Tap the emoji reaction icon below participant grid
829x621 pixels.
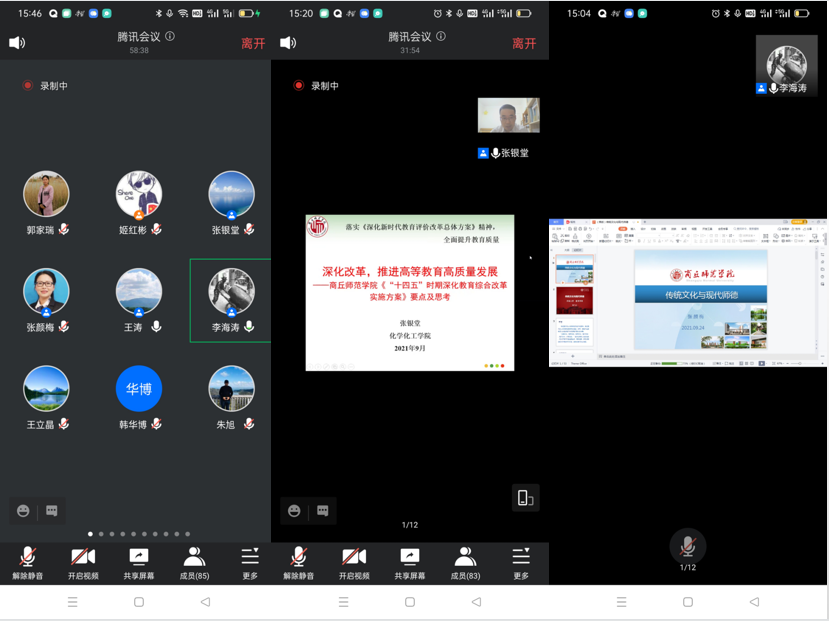pyautogui.click(x=24, y=511)
